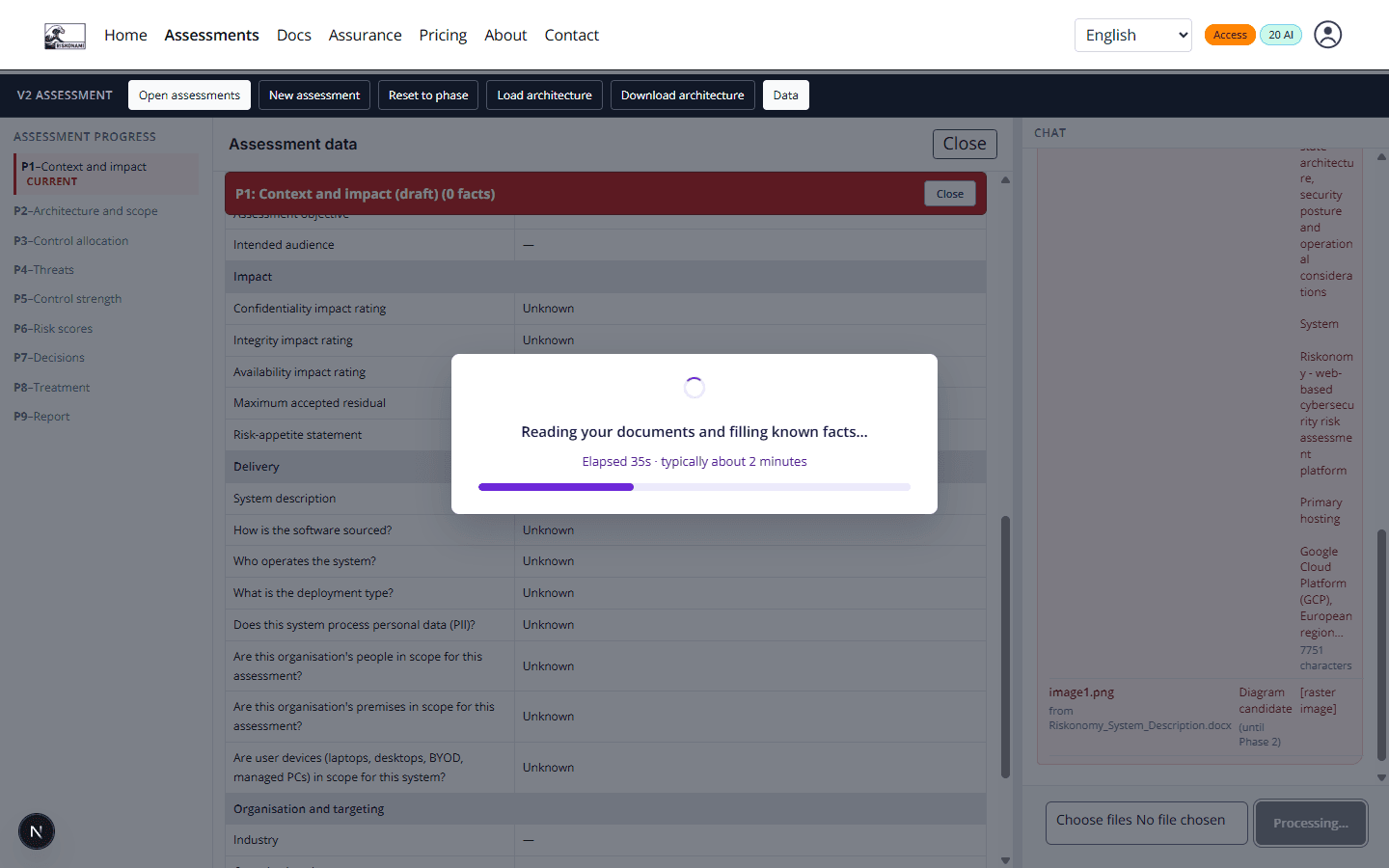1389x868 pixels.
Task: Navigate to the Pricing page
Action: coord(443,36)
